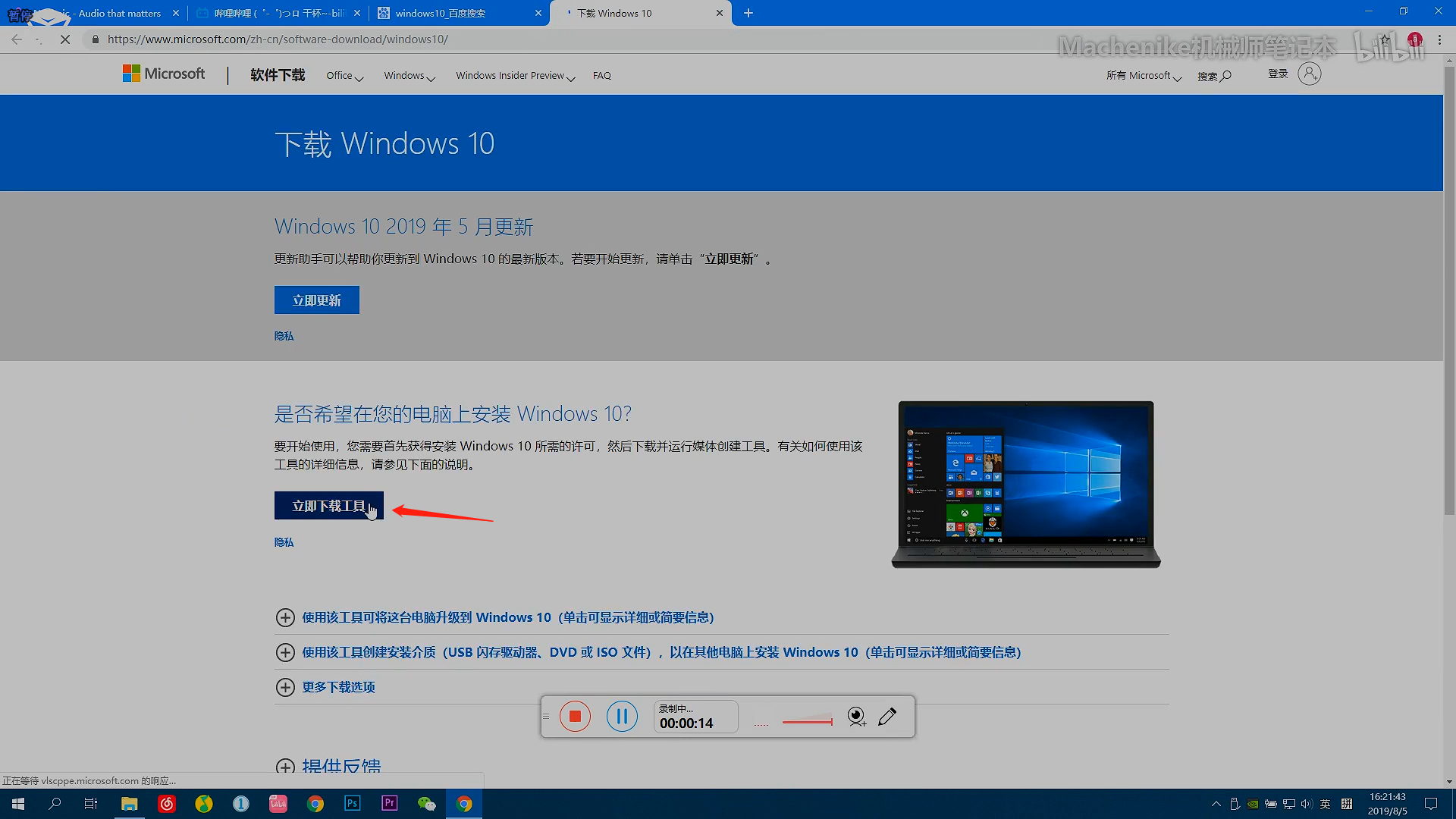This screenshot has width=1456, height=819.
Task: Click the Microsoft logo
Action: [164, 74]
